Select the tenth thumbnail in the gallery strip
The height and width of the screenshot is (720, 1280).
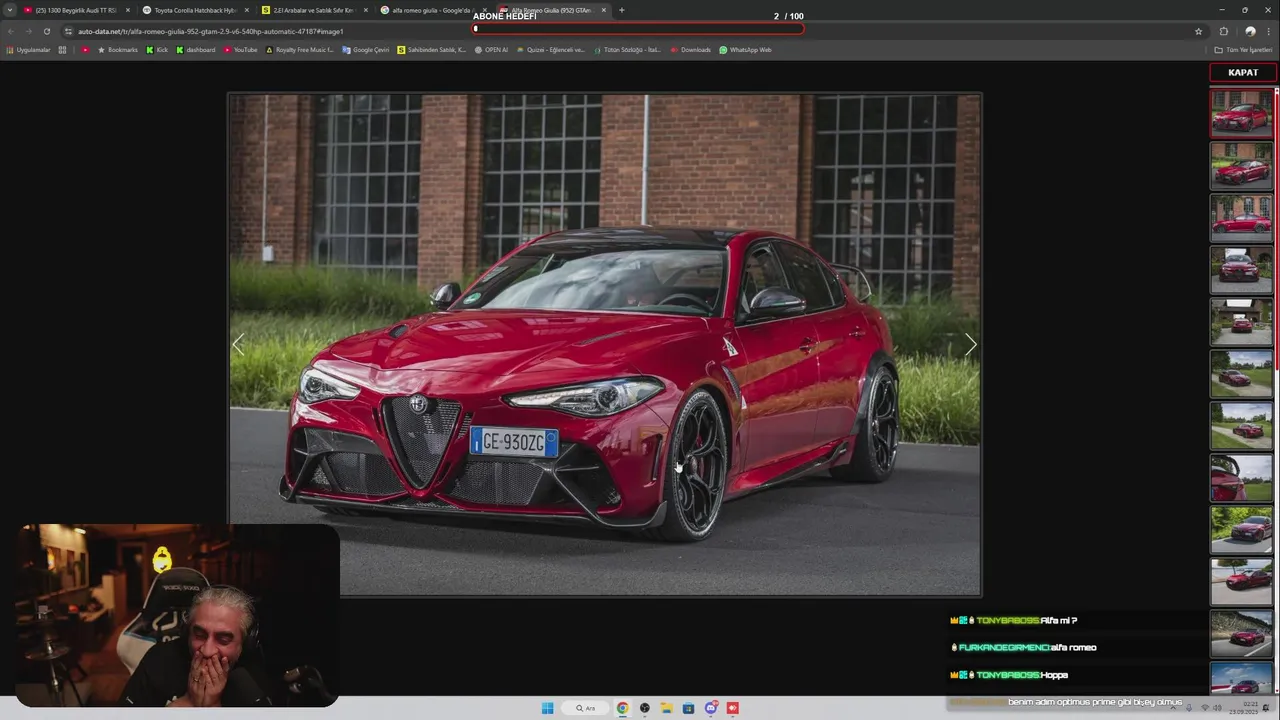(1241, 582)
